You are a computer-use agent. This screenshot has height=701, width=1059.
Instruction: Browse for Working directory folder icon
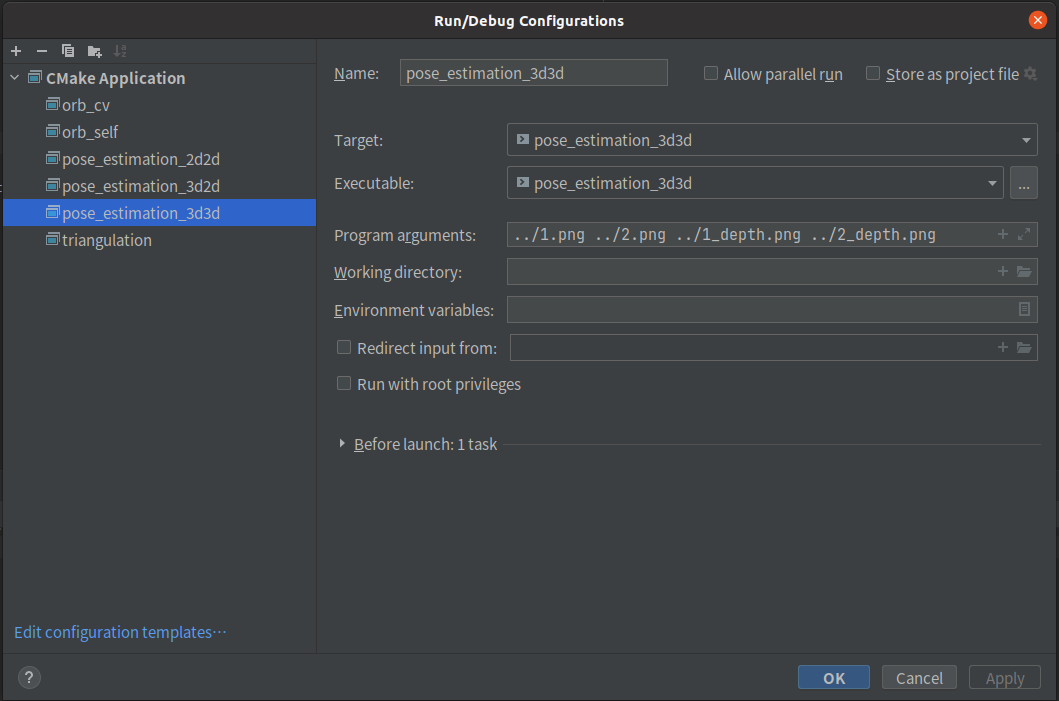coord(1023,272)
